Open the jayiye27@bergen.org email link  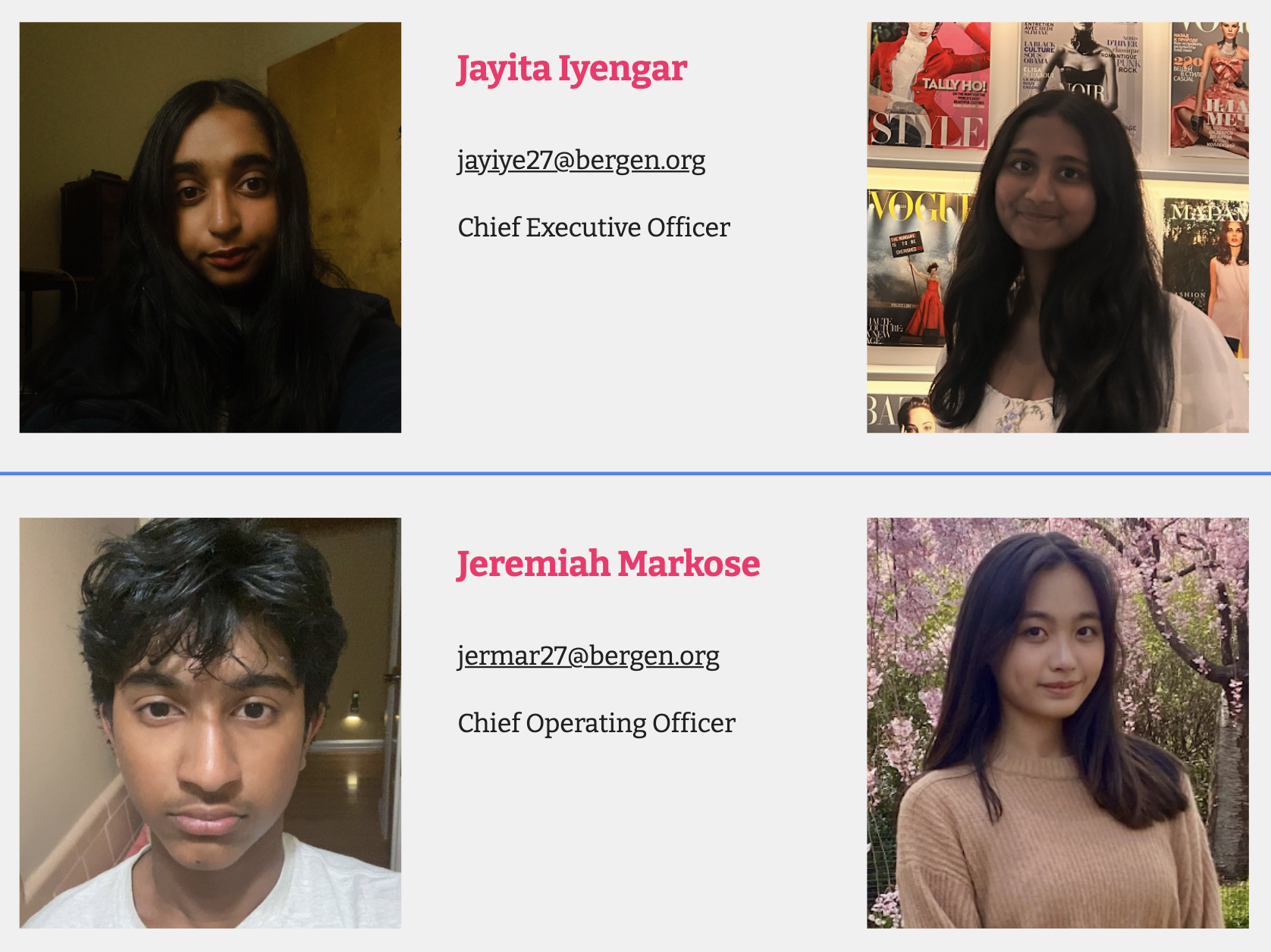581,161
